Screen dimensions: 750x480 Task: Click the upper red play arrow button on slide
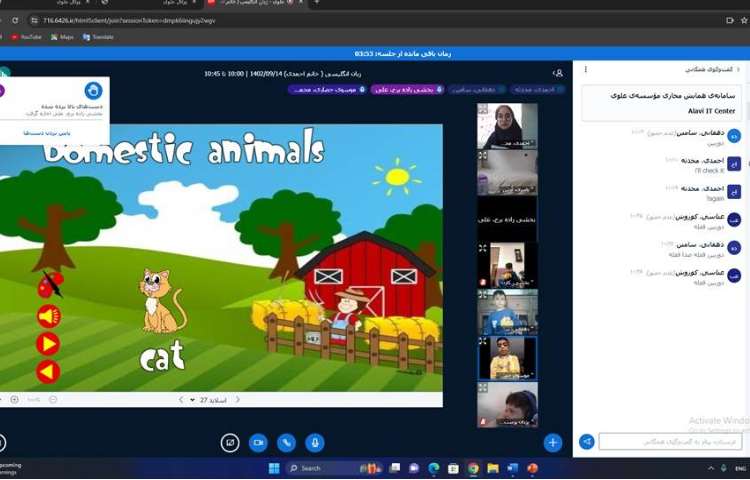[x=47, y=344]
